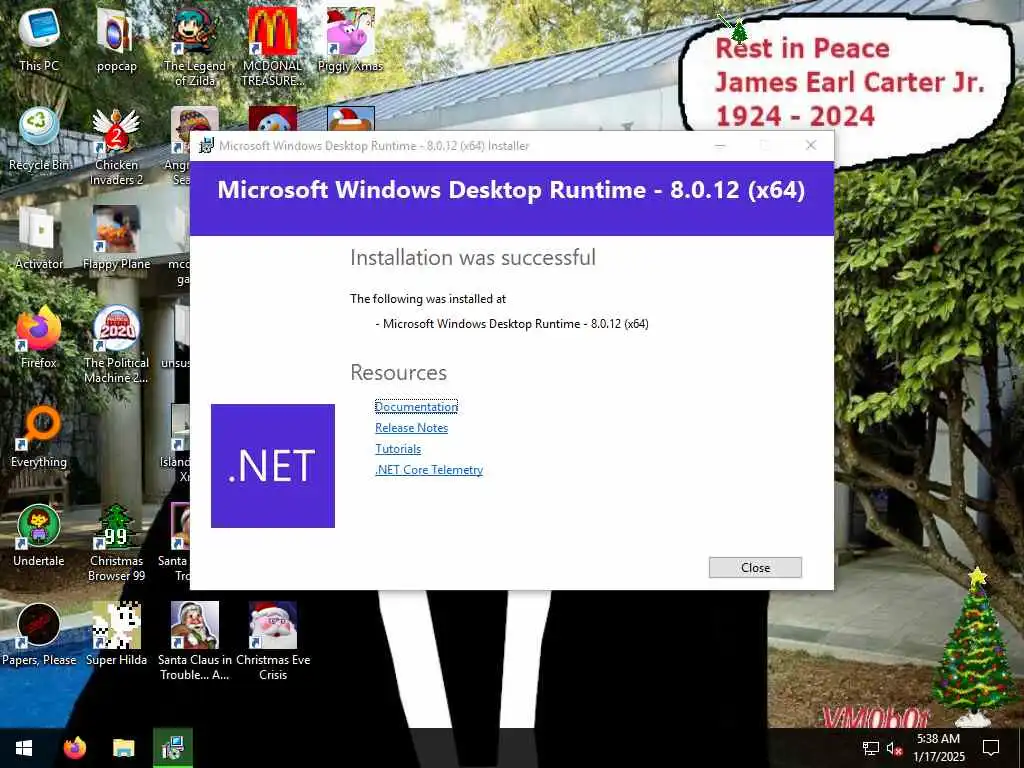Close the installer window with the X
This screenshot has width=1024, height=768.
coord(810,145)
